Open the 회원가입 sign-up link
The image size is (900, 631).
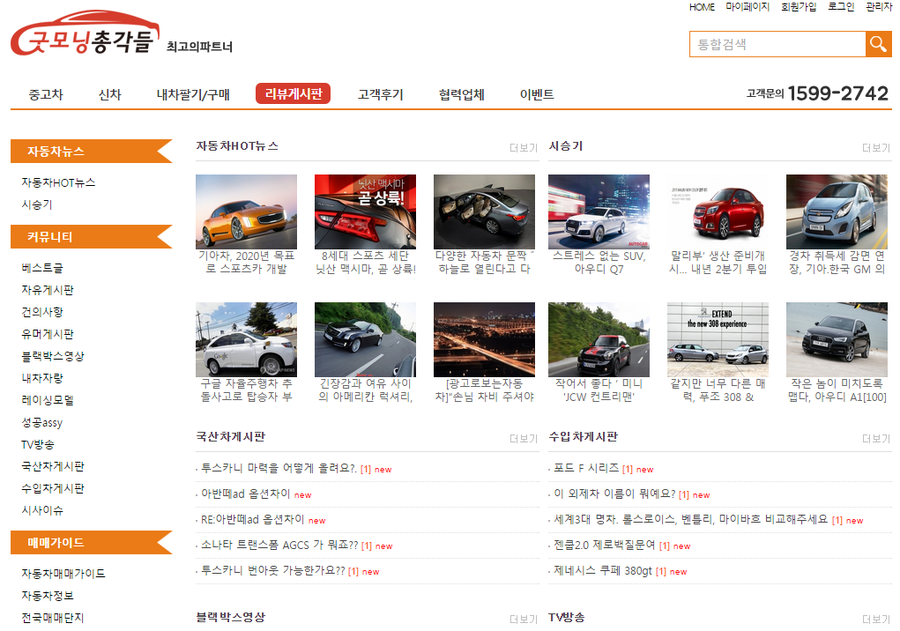tap(798, 7)
